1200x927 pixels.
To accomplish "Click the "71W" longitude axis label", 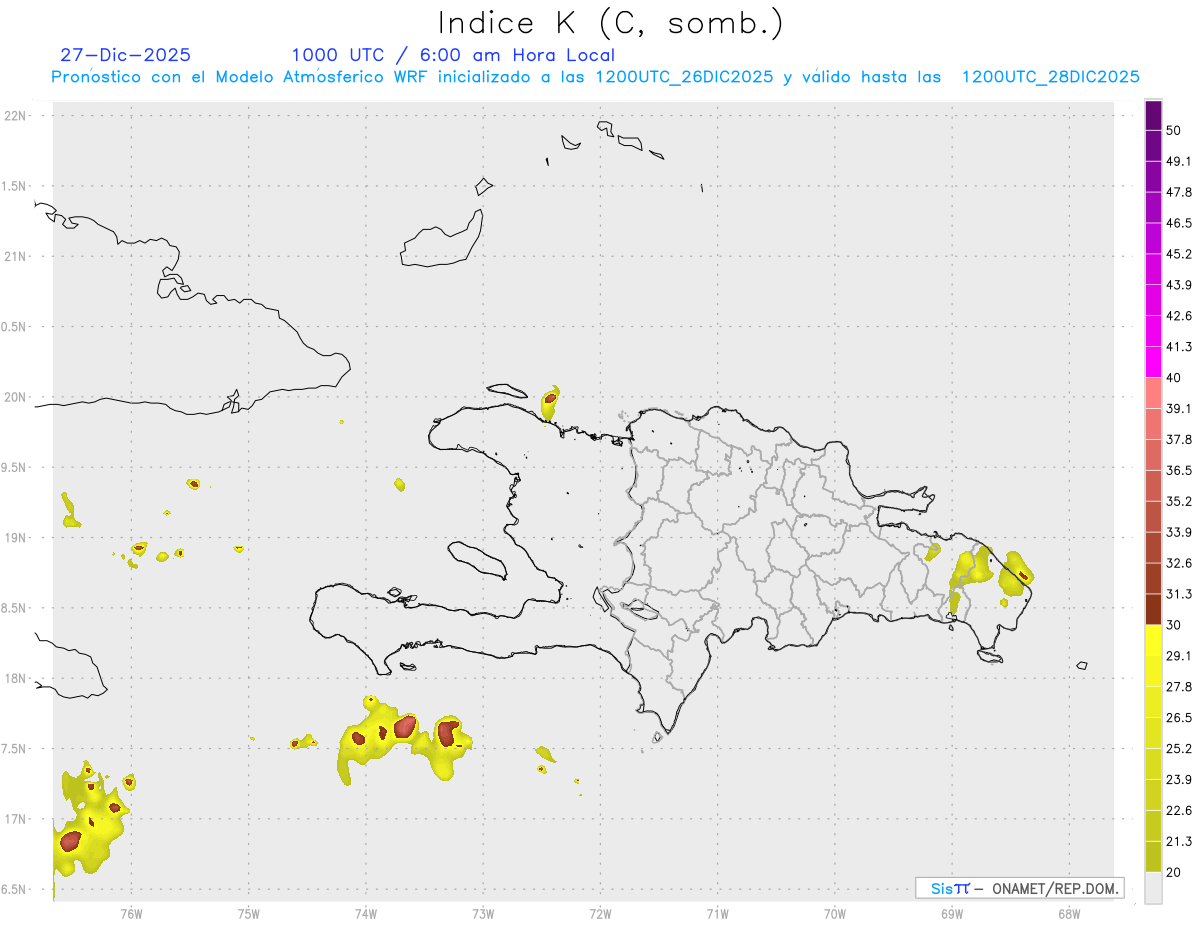I will tap(717, 913).
